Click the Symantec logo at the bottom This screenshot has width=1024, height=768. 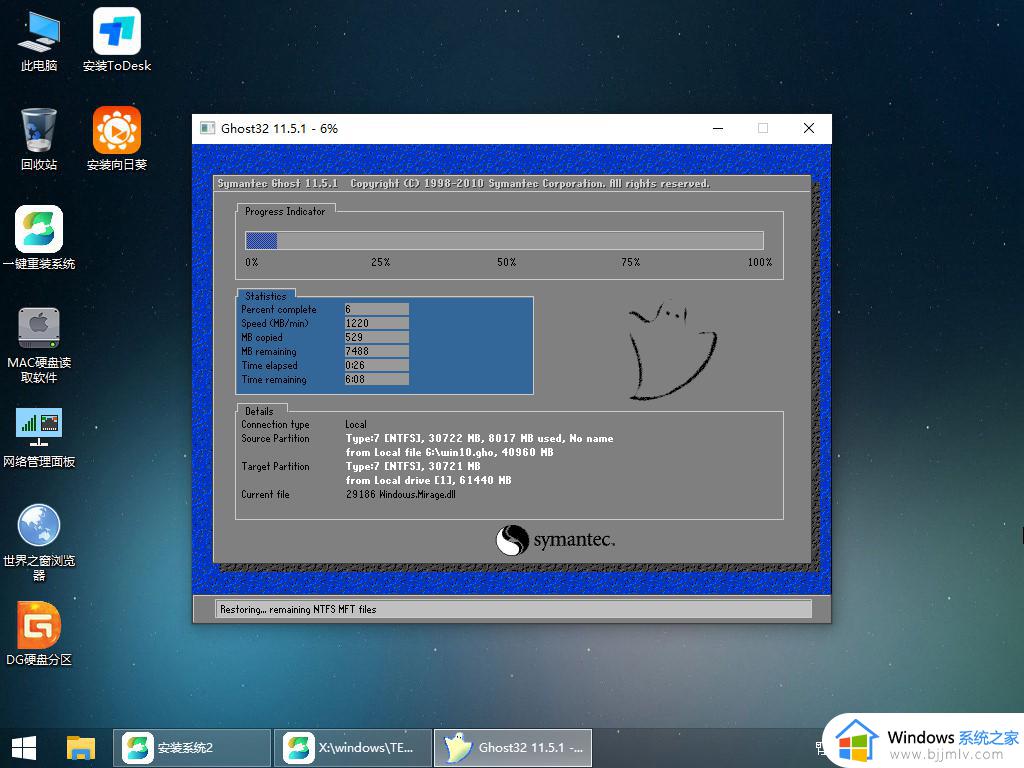tap(555, 540)
